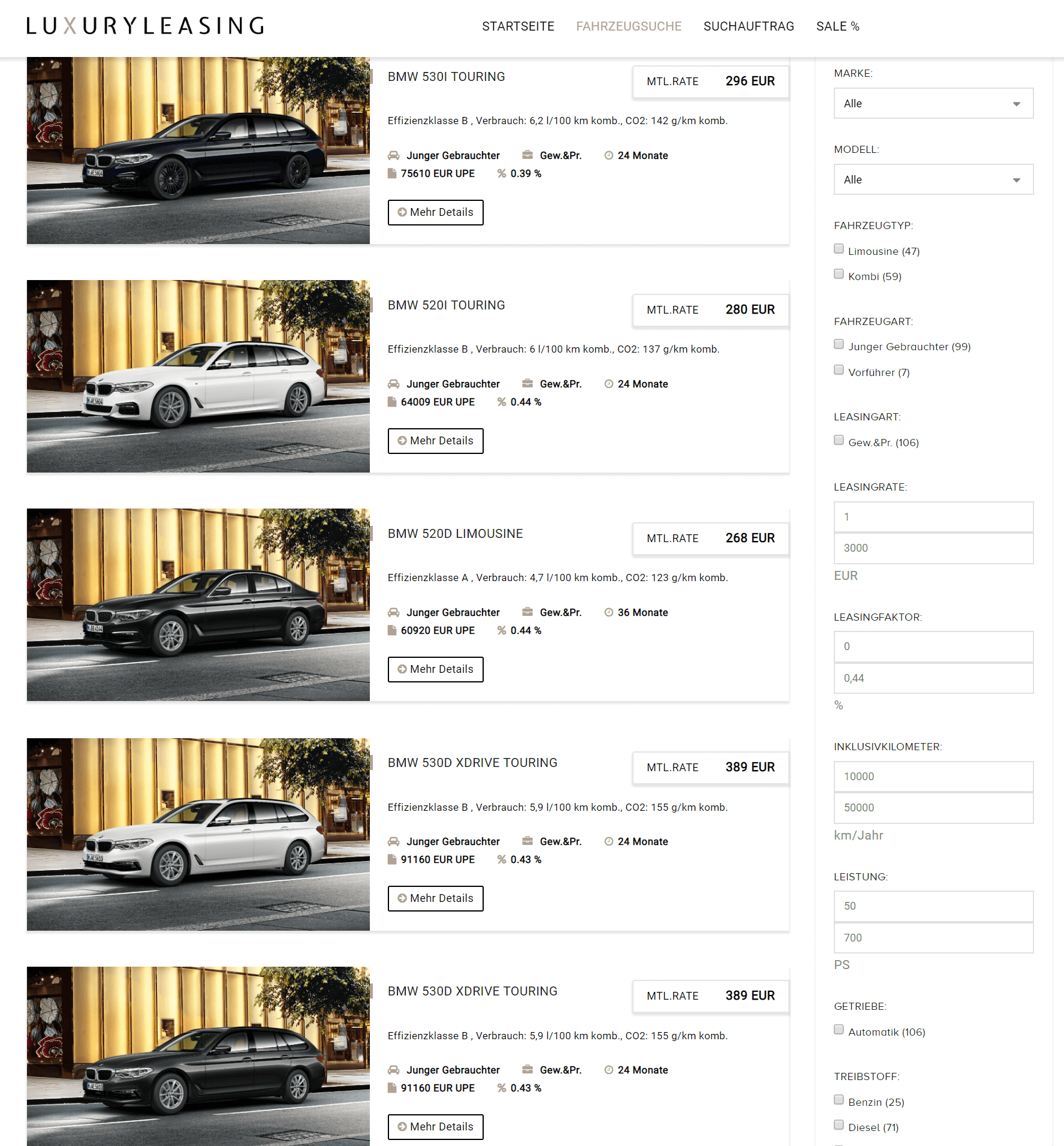Click the consumption line showing CO2: 137 g/km
The image size is (1064, 1146).
pos(553,349)
